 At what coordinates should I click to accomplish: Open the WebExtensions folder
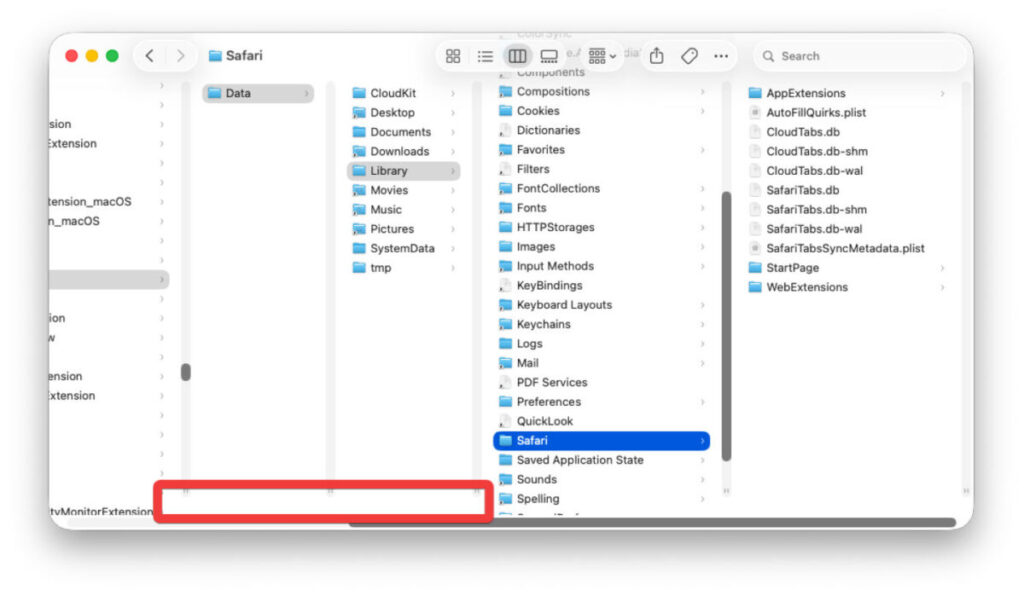(848, 287)
